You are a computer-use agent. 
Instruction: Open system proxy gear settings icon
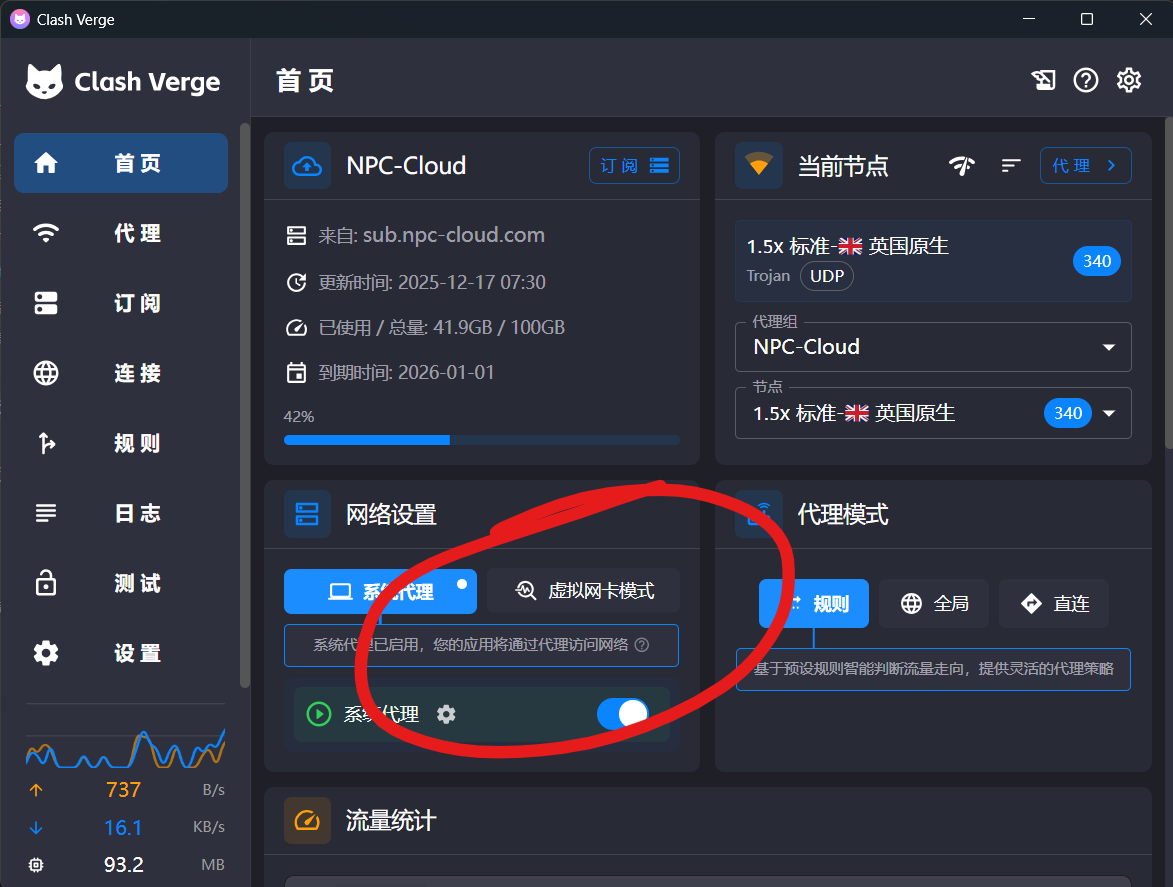coord(446,714)
